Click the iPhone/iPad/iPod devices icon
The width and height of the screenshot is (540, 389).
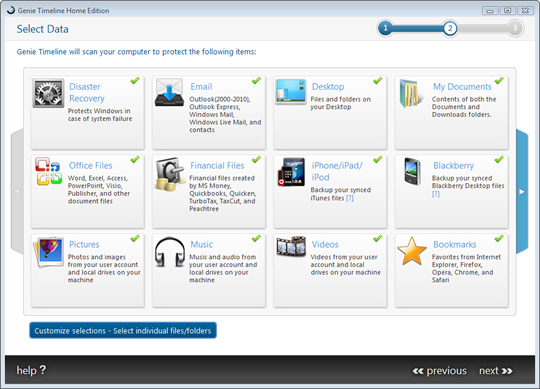tap(291, 172)
